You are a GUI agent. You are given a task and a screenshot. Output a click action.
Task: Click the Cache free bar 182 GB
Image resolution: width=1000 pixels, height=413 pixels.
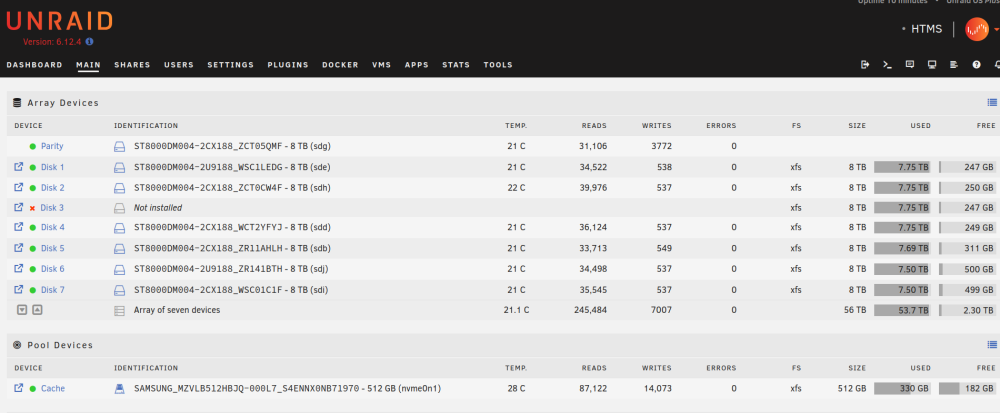967,388
